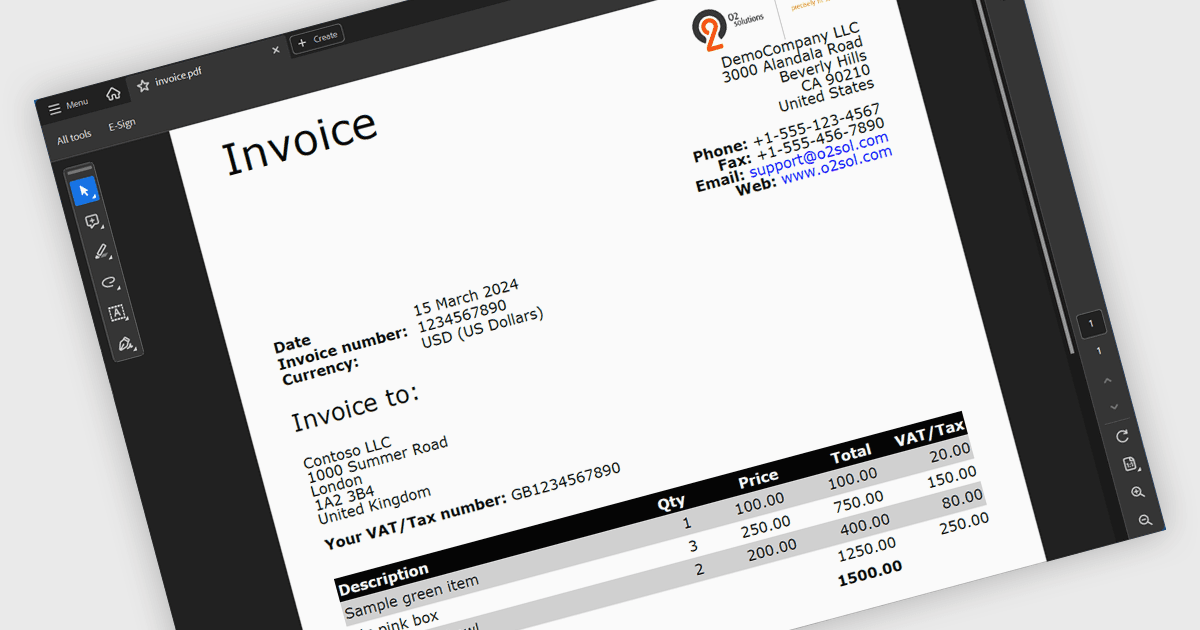Choose the Highlight pen tool

click(101, 253)
